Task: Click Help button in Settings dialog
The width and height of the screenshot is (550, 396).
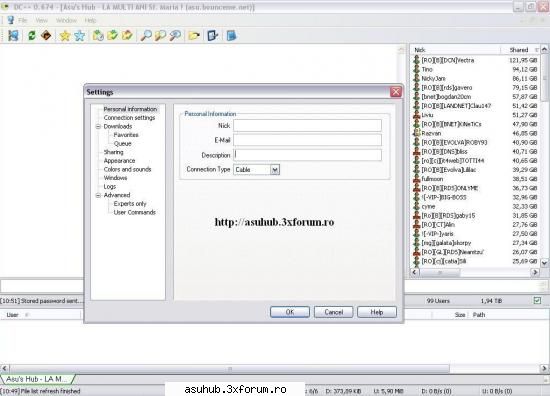Action: (x=377, y=312)
